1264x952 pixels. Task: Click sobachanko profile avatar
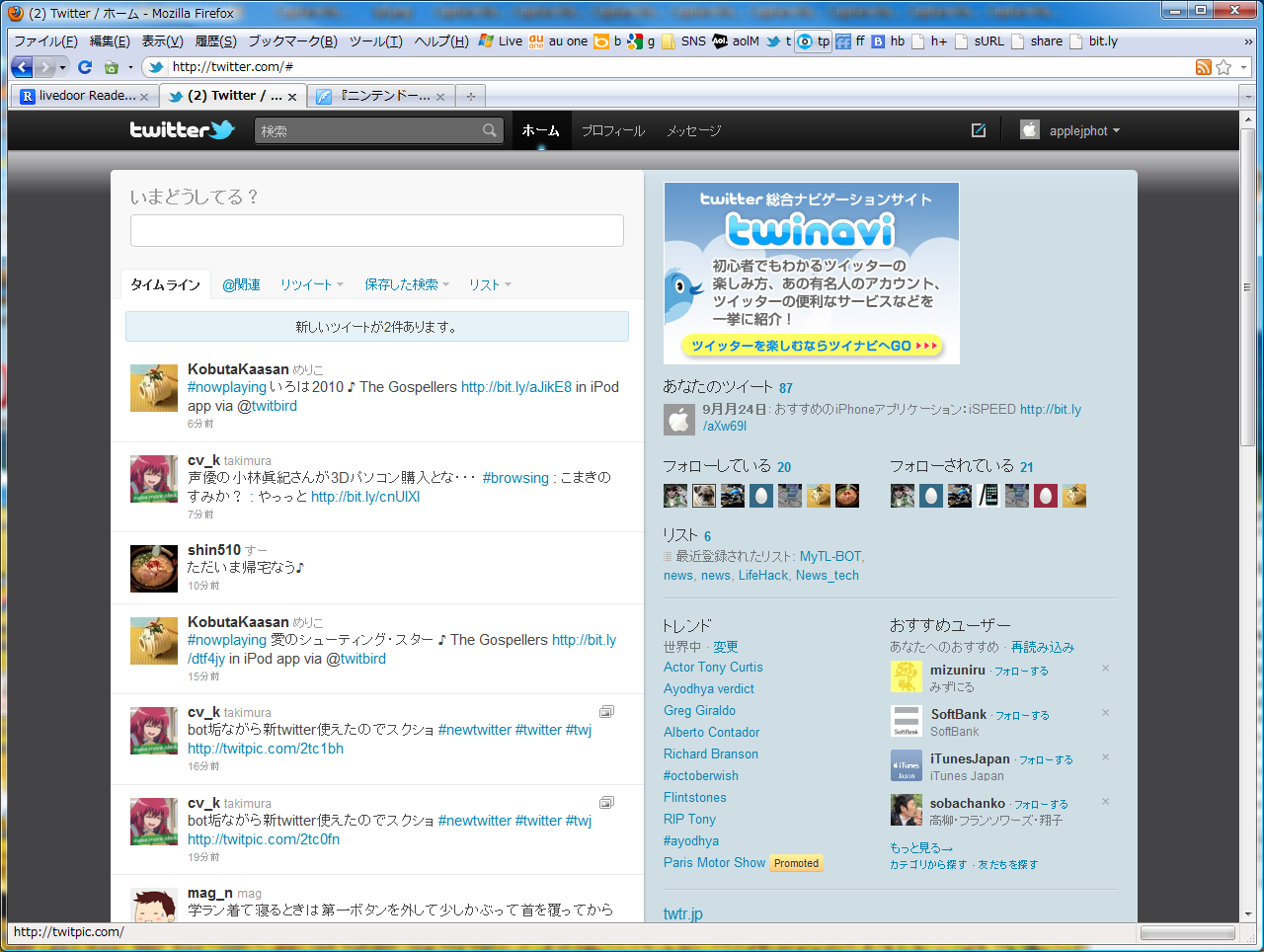[906, 811]
